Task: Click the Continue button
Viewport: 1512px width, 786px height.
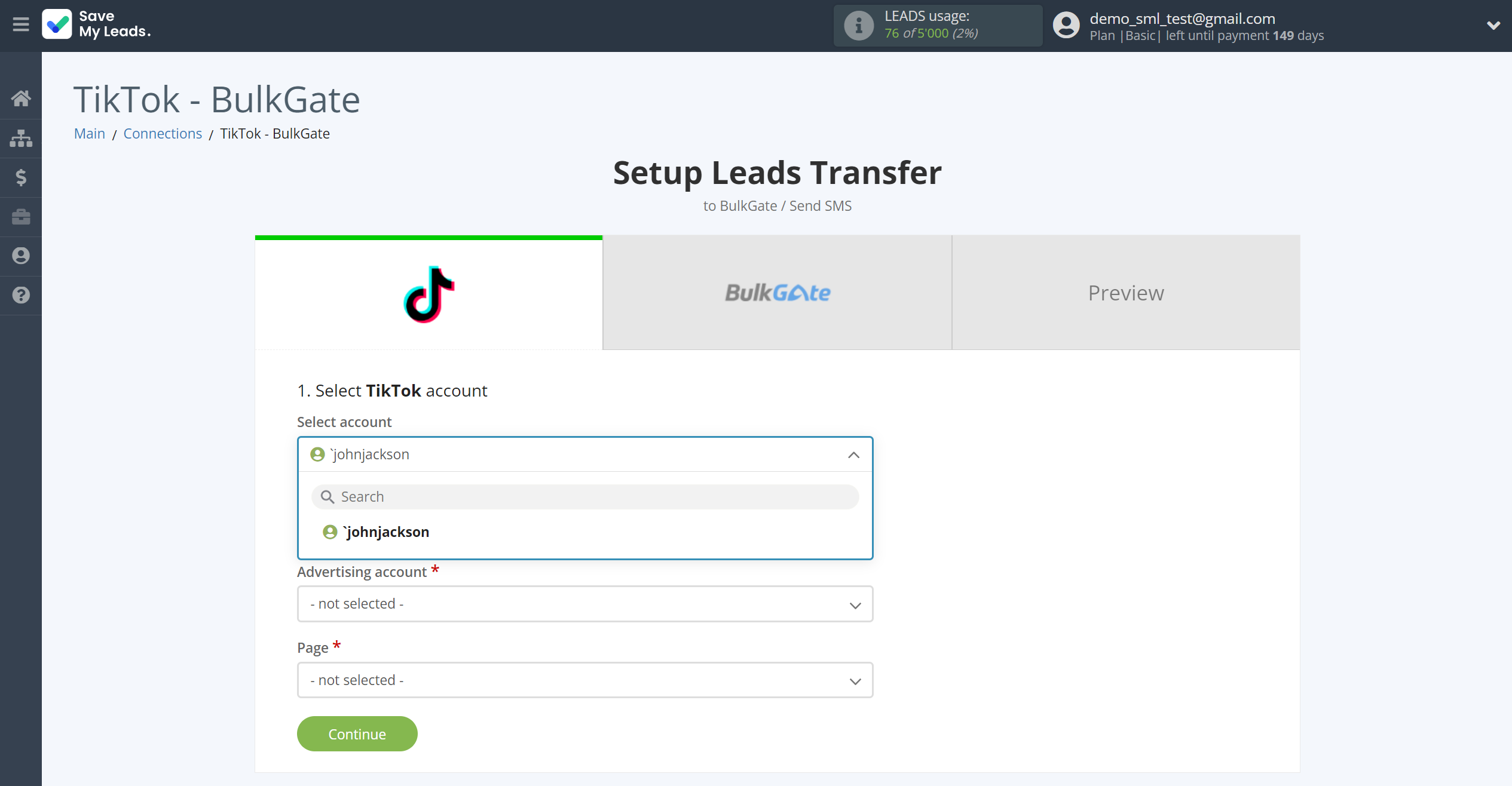Action: (357, 734)
